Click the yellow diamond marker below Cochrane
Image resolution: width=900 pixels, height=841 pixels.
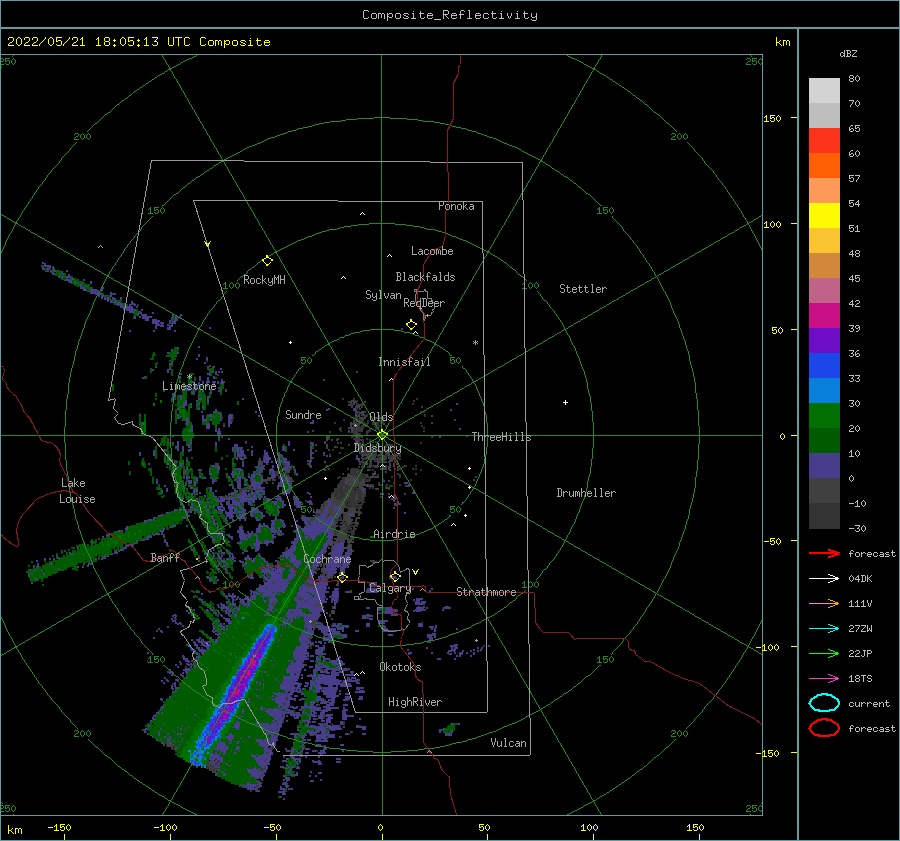point(342,577)
